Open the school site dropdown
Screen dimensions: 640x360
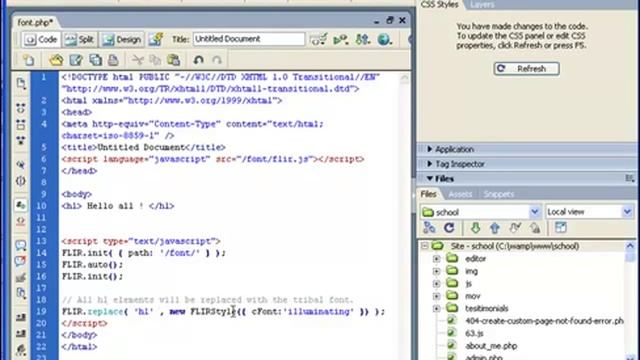click(534, 212)
